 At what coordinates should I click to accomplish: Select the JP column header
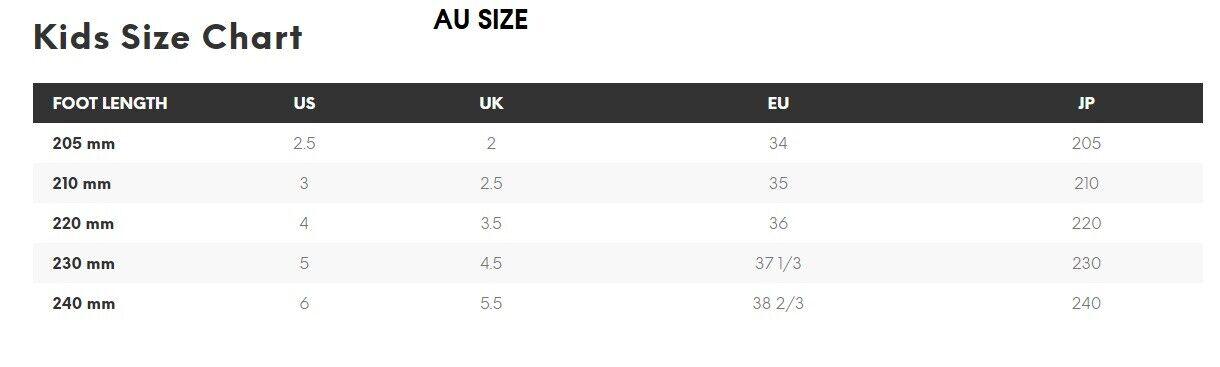1086,103
